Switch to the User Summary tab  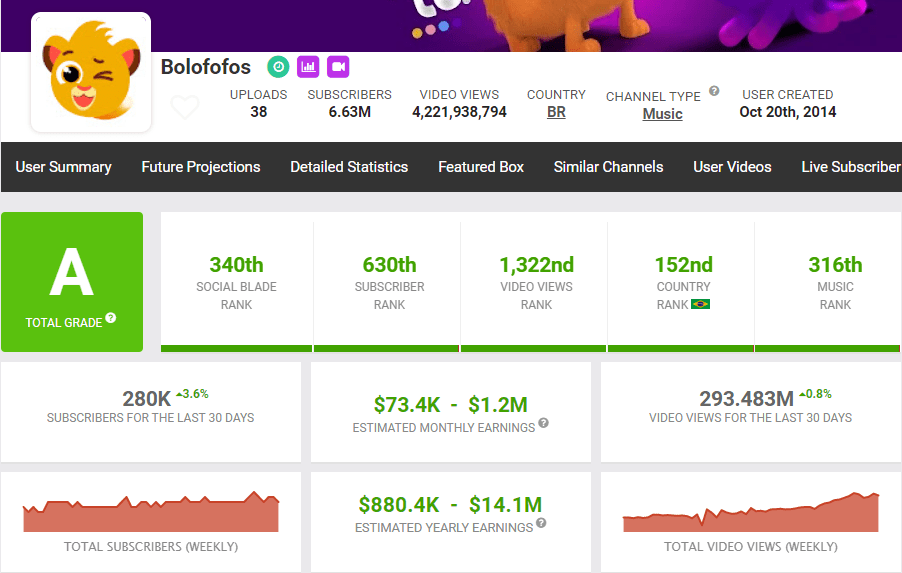click(63, 167)
